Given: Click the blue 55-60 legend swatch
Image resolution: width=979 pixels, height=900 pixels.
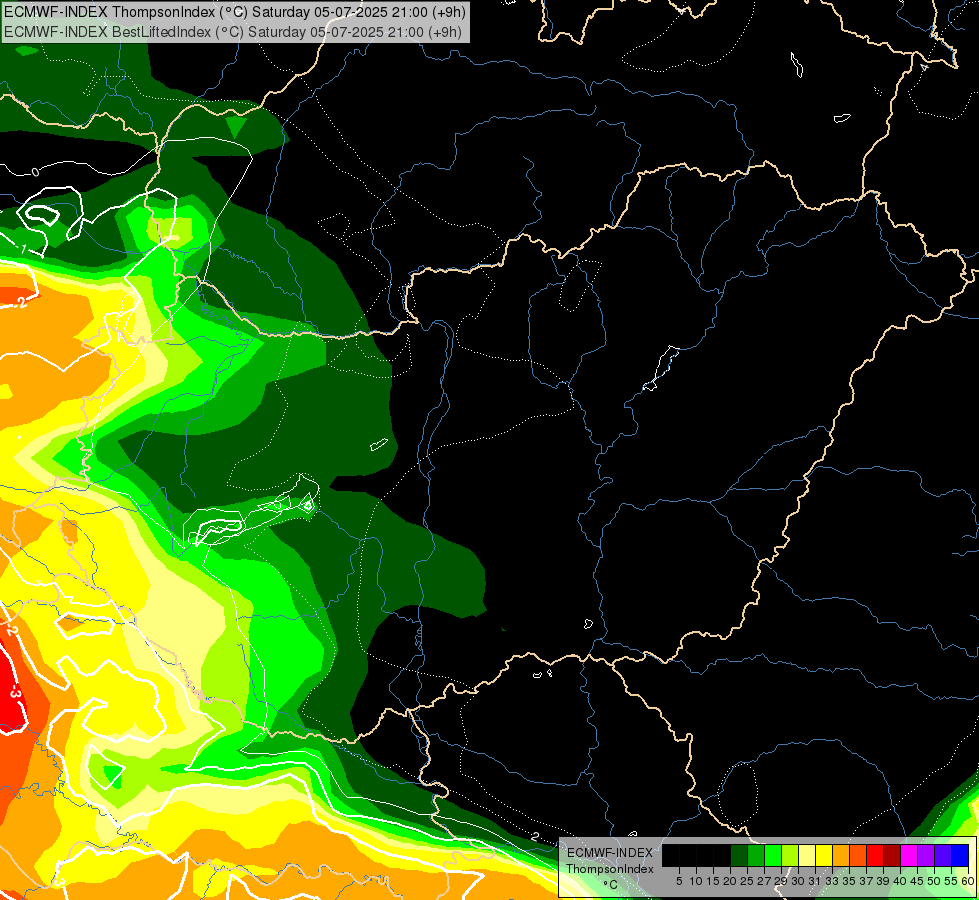Looking at the screenshot, I should (960, 855).
